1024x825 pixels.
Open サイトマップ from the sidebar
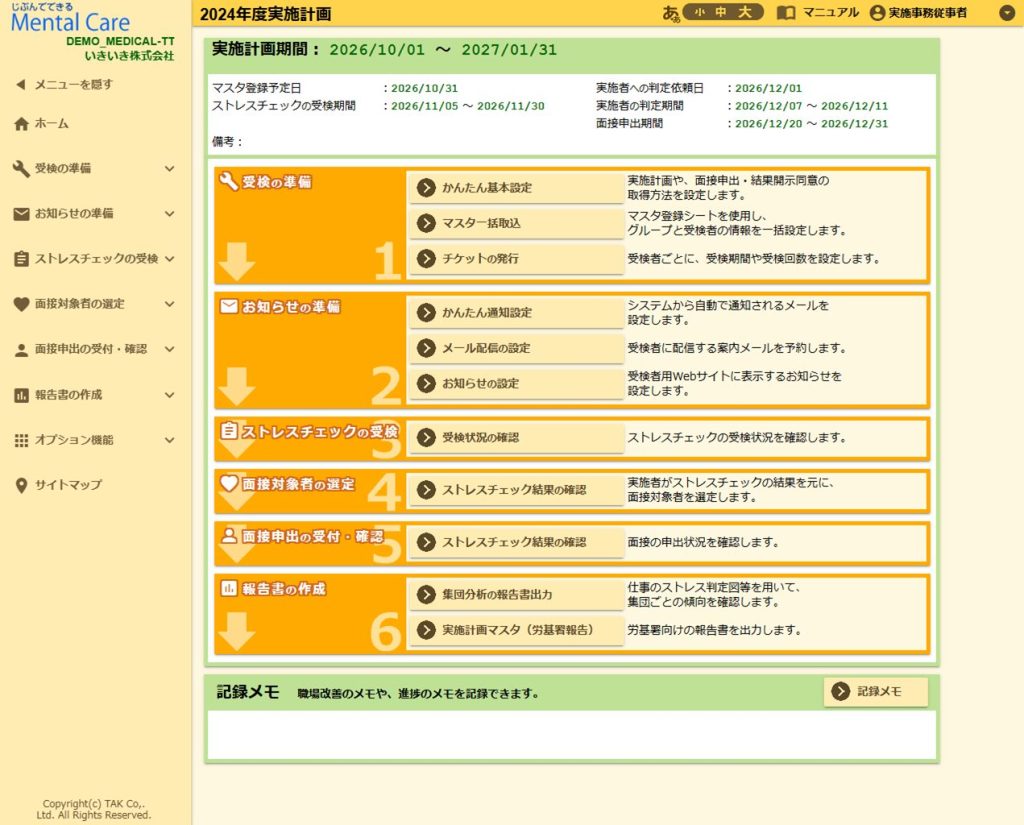pyautogui.click(x=69, y=485)
